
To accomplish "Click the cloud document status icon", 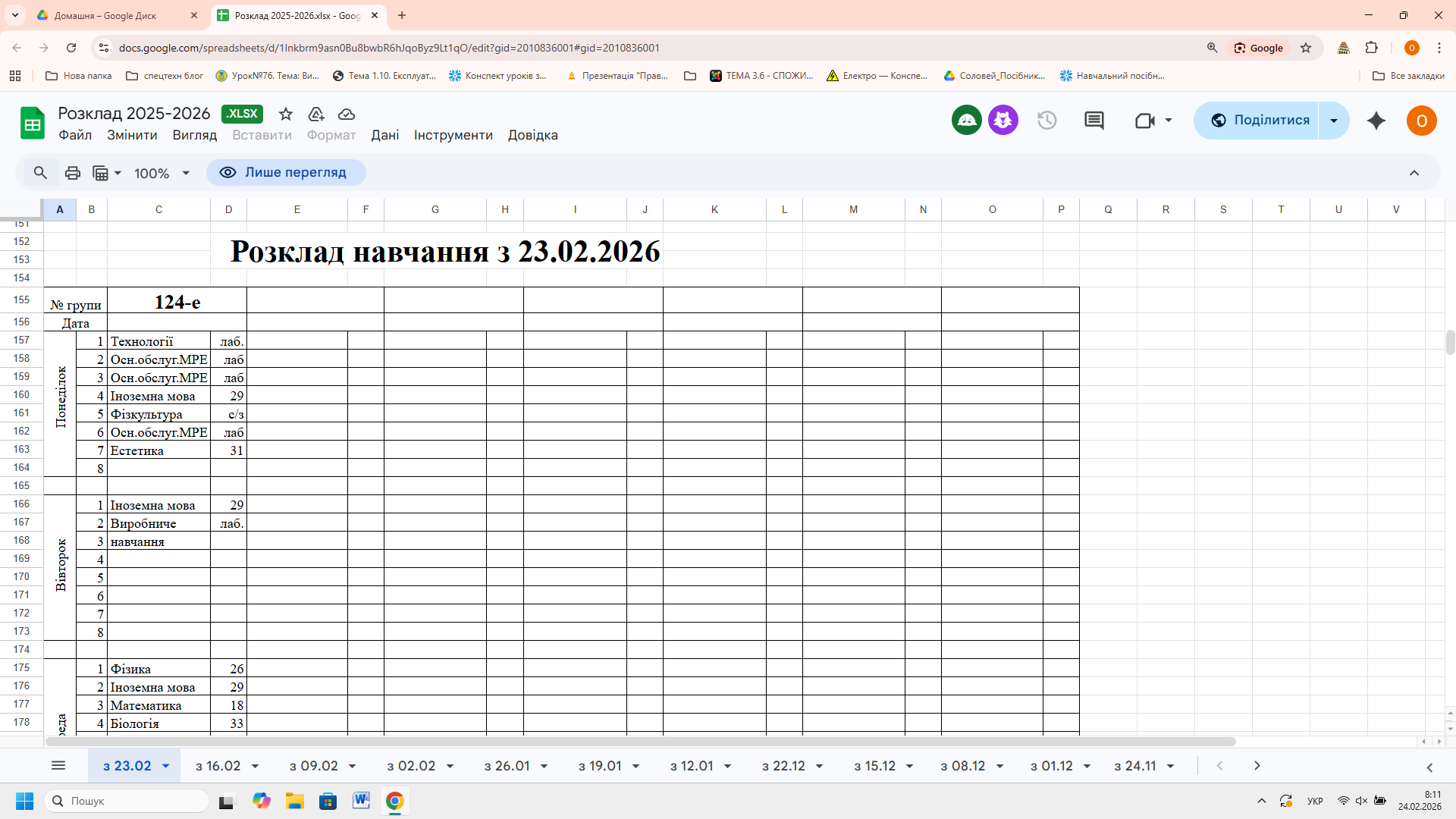I will [x=347, y=114].
